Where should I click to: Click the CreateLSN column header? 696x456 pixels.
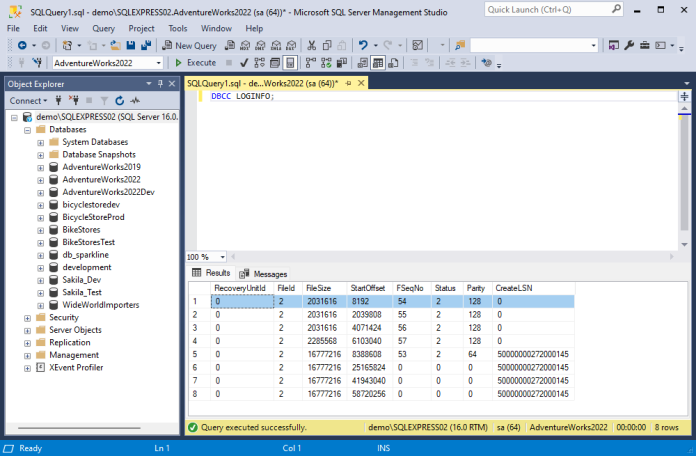(534, 288)
